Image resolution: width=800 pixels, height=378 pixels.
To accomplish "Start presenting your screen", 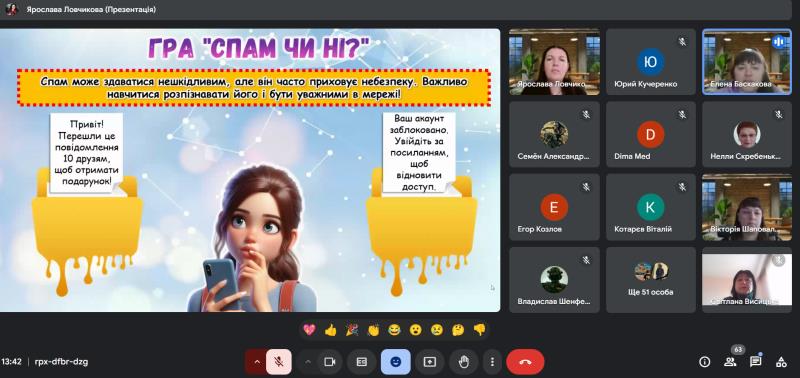I will 430,362.
